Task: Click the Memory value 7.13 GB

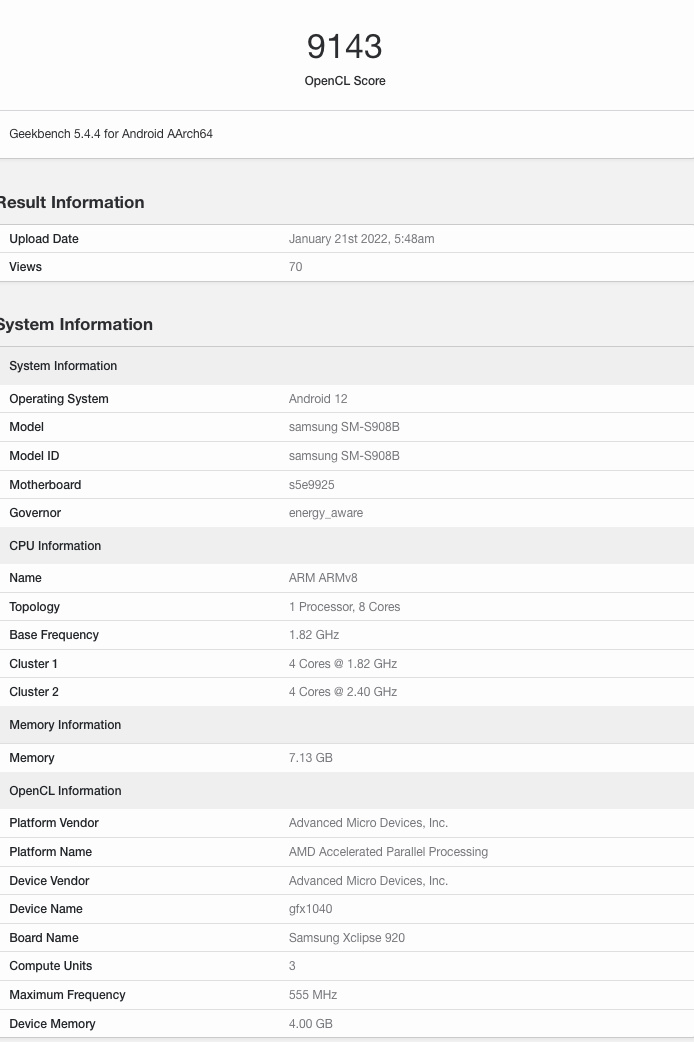Action: [310, 758]
